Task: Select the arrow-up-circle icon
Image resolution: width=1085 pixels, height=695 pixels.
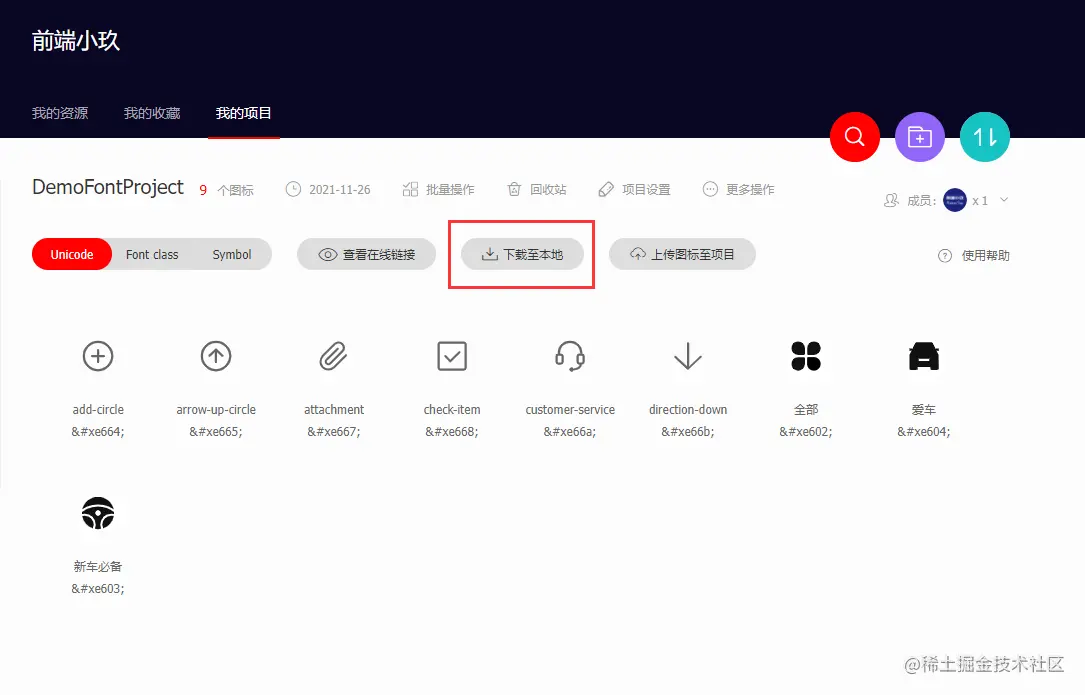Action: [x=215, y=355]
